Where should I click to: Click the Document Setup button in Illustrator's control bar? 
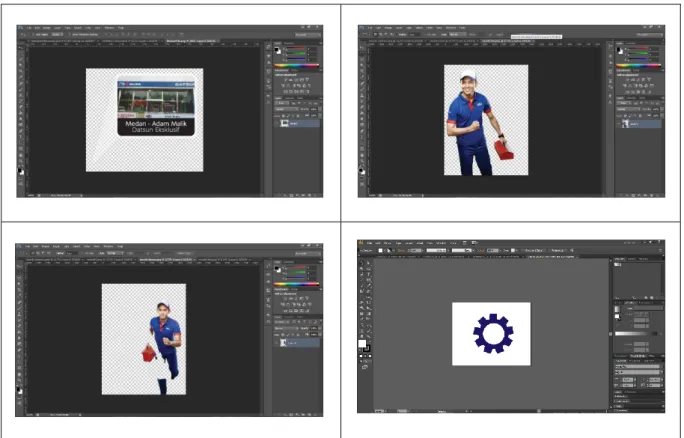pos(534,250)
